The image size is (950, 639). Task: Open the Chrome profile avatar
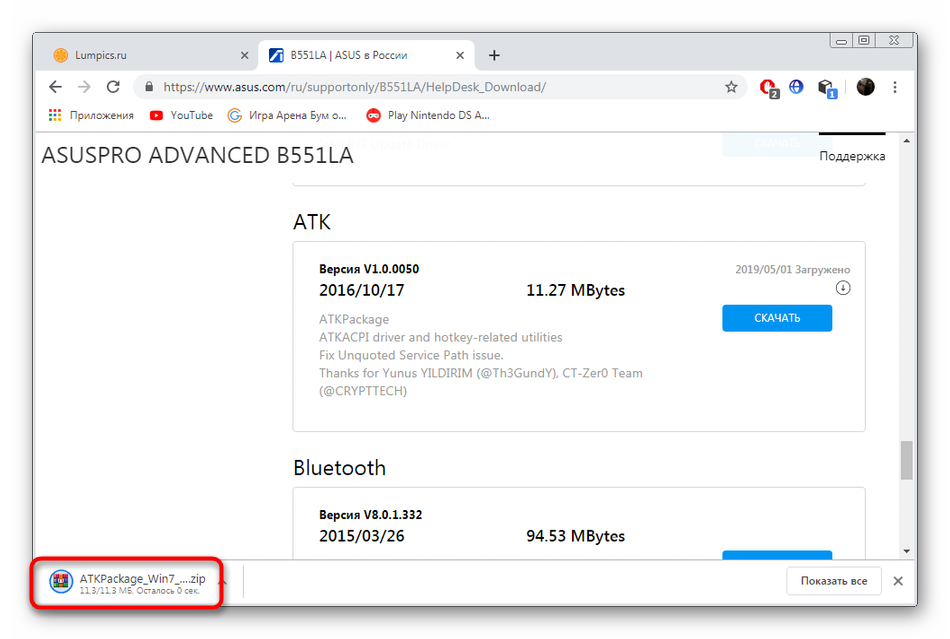point(865,87)
